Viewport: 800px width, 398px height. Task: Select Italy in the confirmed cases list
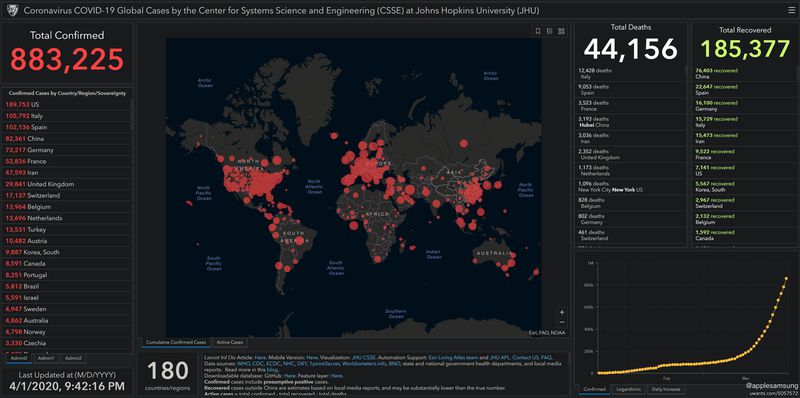pos(67,116)
